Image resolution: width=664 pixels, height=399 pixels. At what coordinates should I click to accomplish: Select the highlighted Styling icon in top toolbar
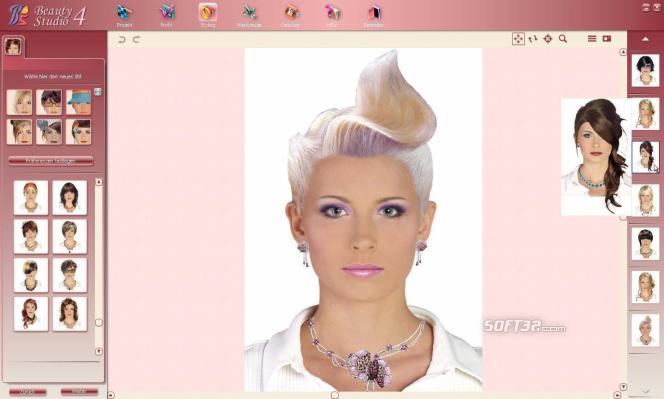tap(208, 15)
